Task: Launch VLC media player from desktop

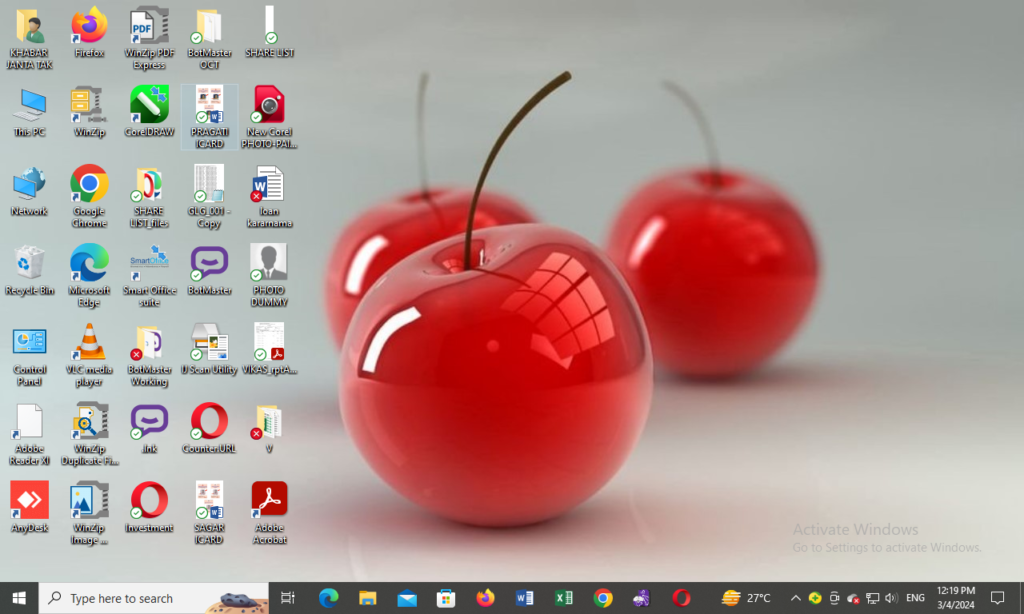Action: click(89, 343)
